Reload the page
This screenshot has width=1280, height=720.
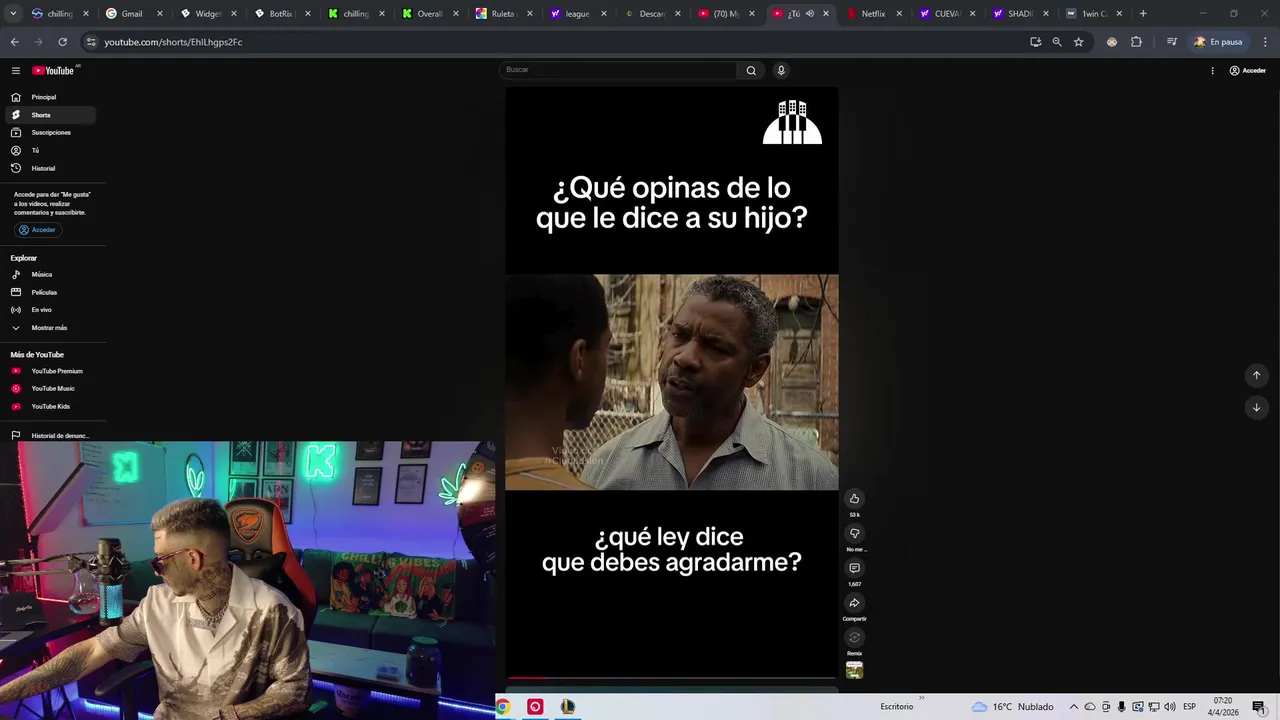tap(62, 42)
